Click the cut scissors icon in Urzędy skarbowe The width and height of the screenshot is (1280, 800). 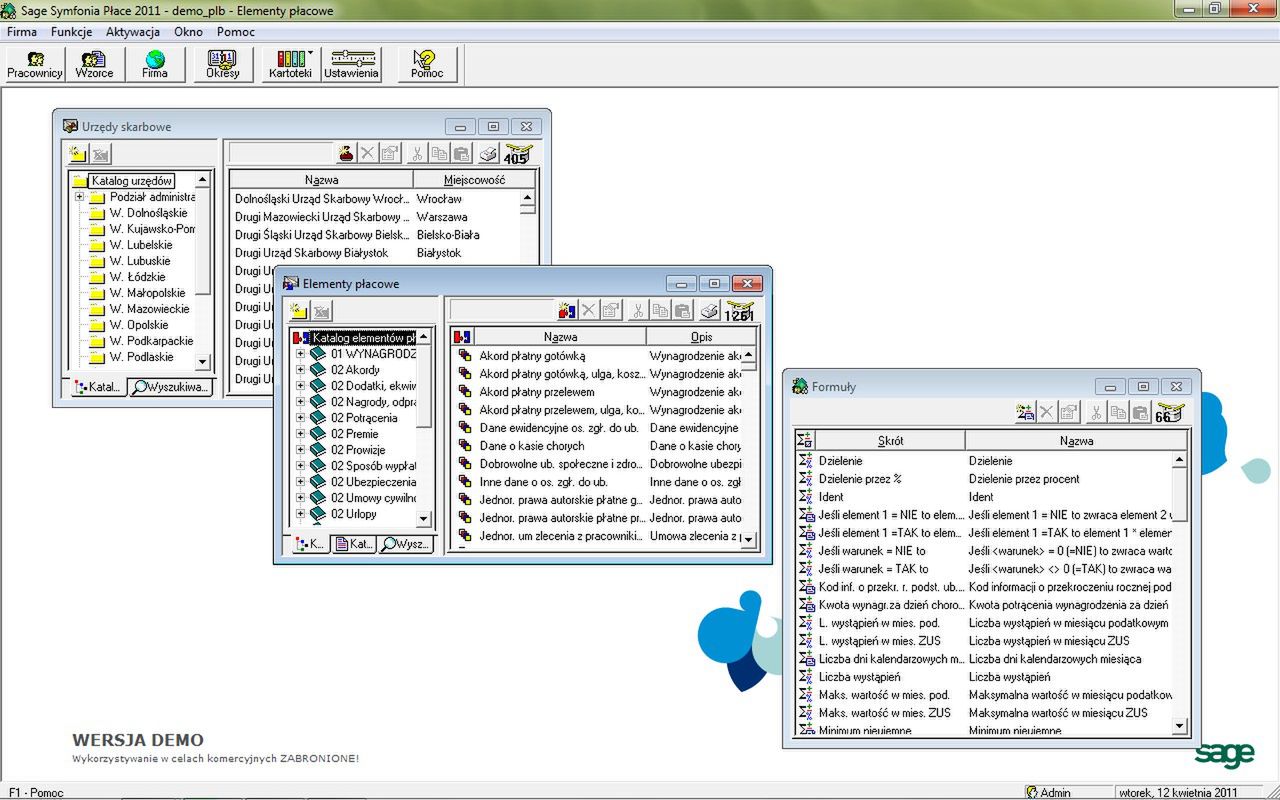415,153
